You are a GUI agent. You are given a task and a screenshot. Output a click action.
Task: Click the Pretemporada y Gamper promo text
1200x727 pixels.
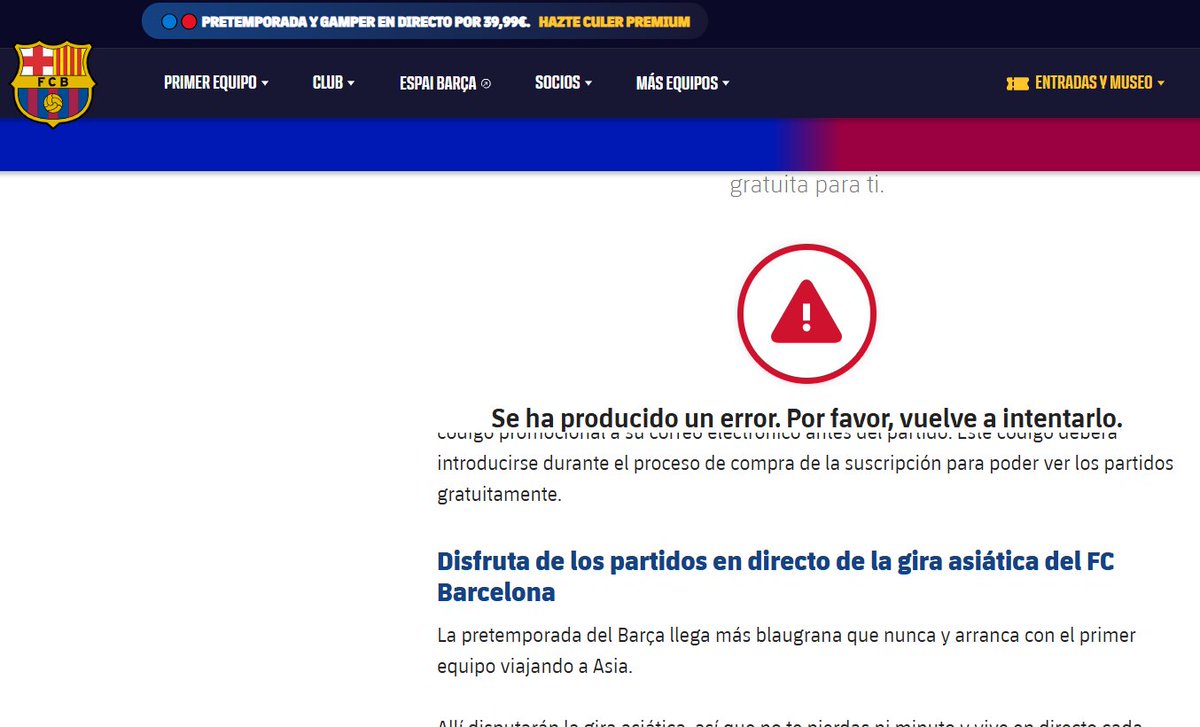366,21
